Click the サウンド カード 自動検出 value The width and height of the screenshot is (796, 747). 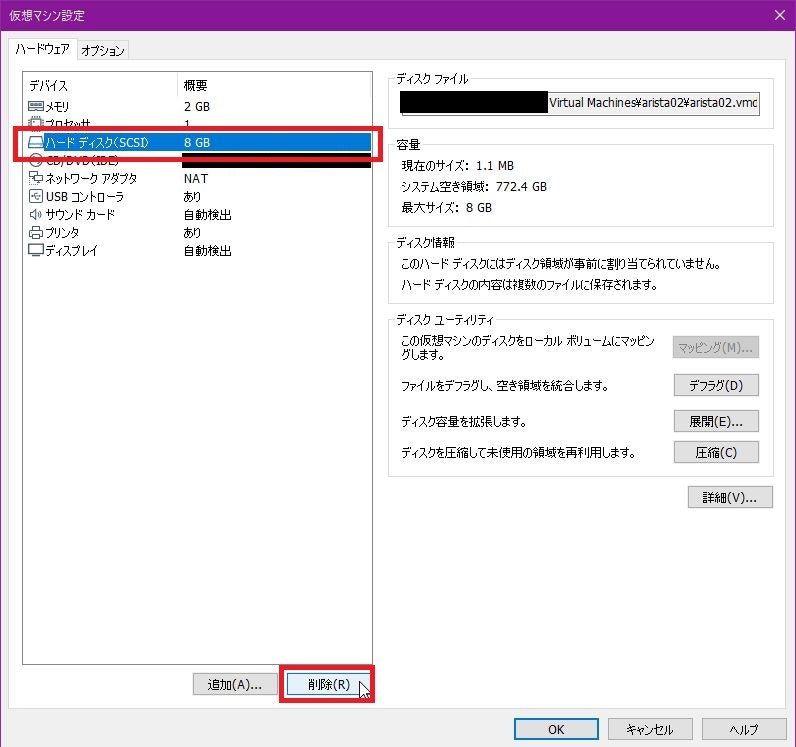208,214
